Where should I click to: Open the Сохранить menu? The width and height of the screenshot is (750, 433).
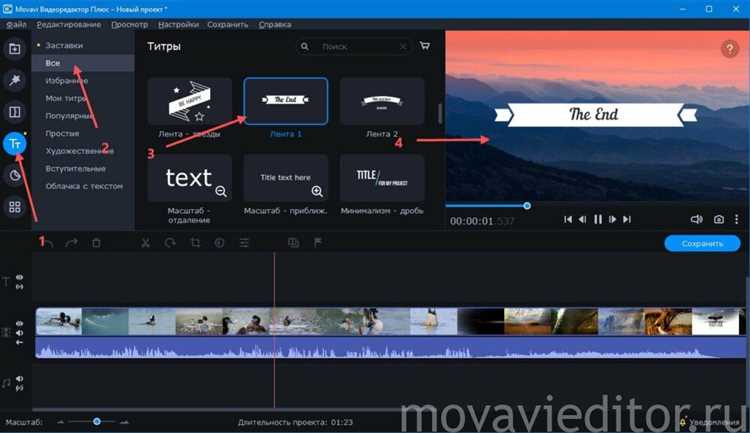tap(228, 24)
